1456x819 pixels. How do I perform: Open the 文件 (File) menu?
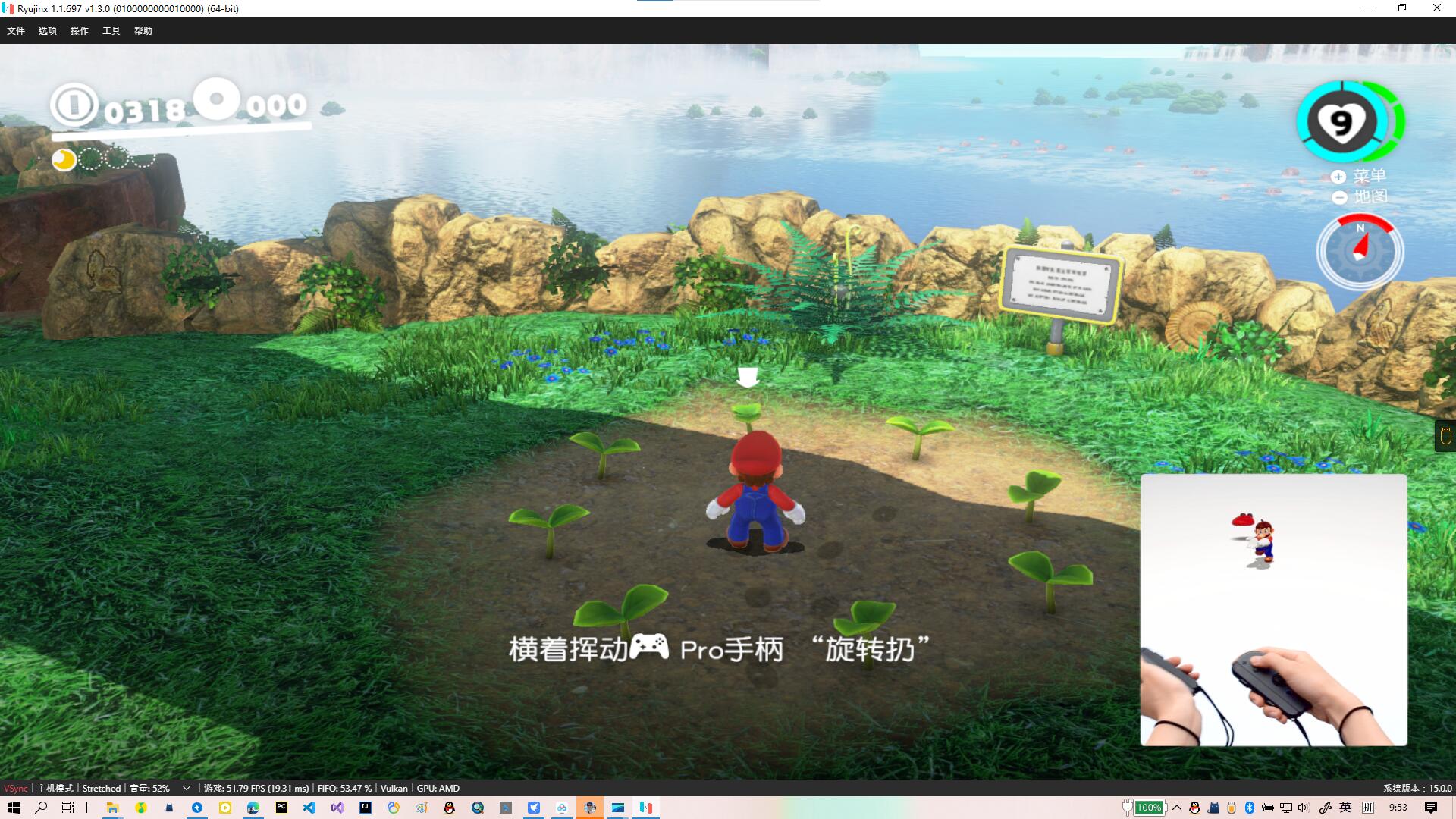(16, 31)
